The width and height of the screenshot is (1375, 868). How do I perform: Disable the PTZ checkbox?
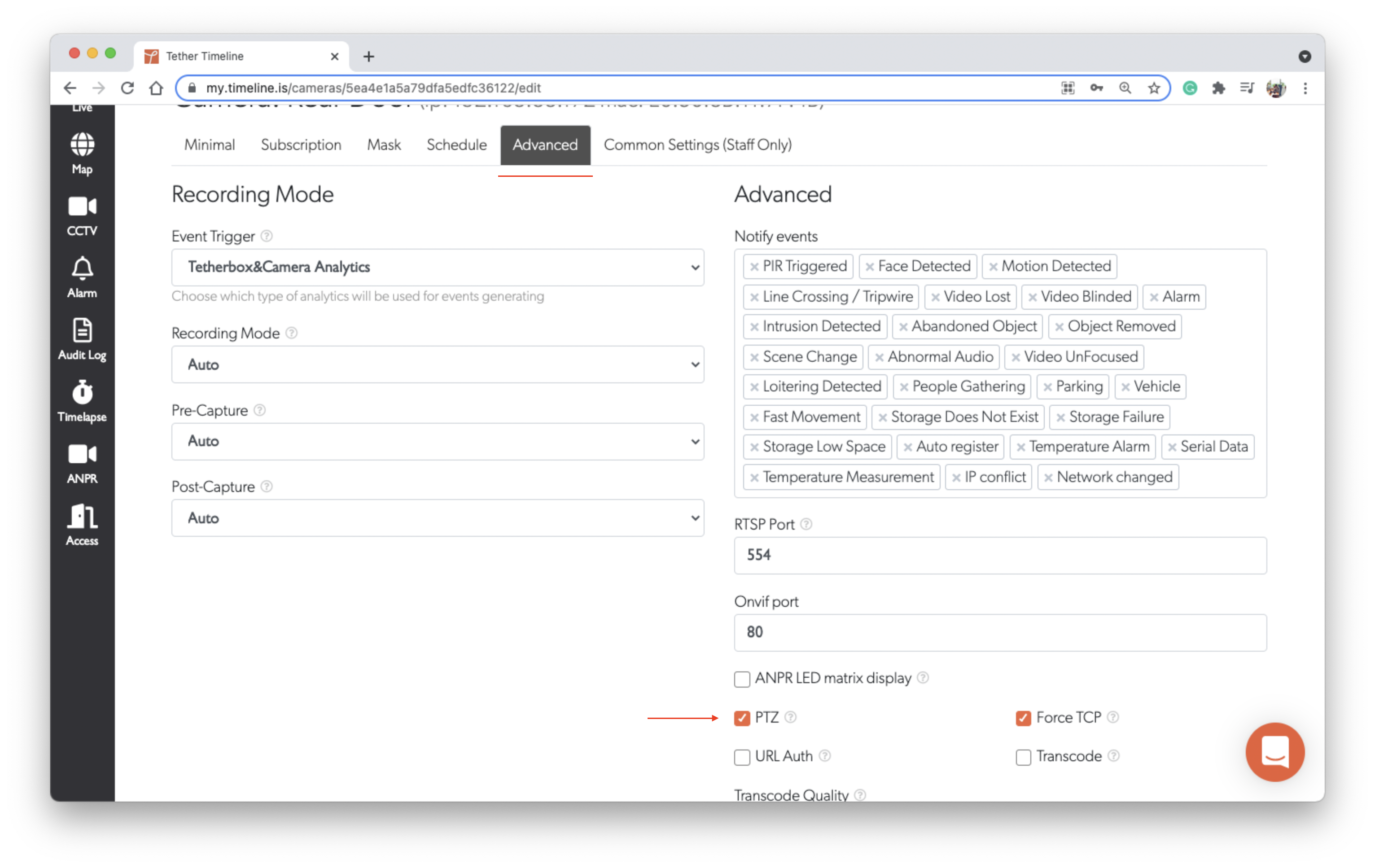(742, 718)
